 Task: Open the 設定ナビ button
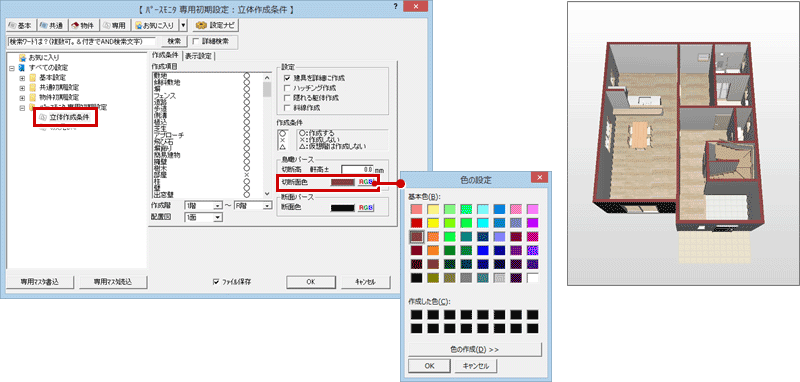pos(215,25)
